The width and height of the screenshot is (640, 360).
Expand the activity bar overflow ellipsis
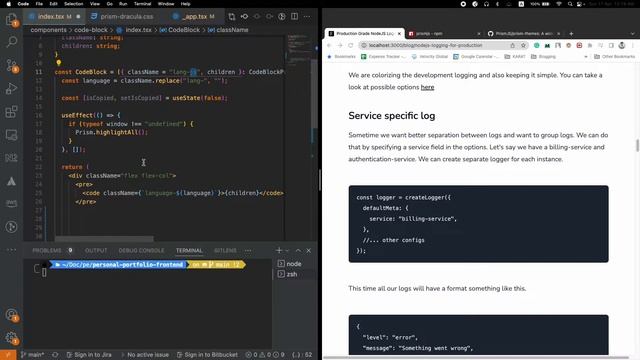coord(11,249)
